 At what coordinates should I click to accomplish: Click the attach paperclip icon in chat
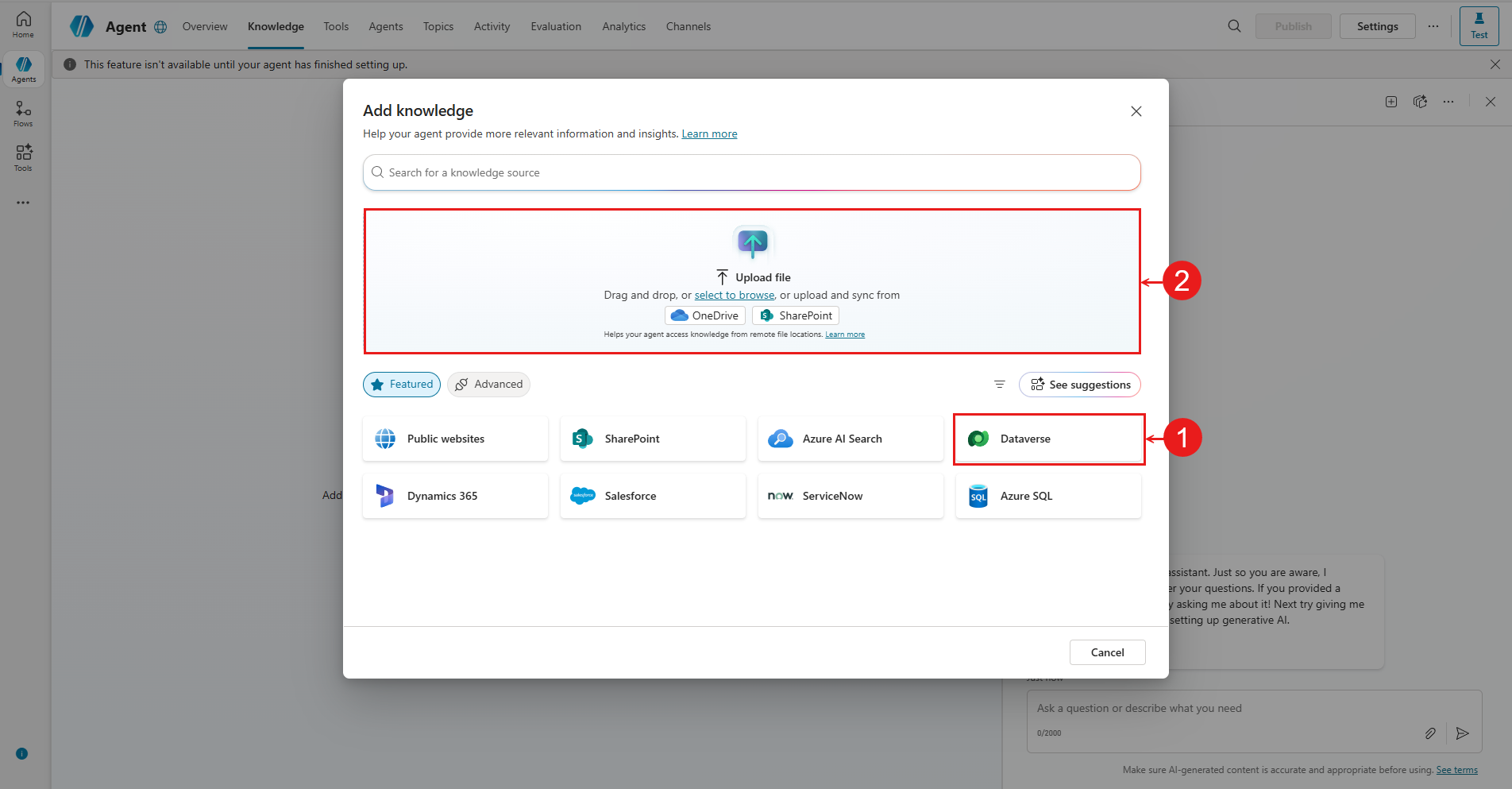(x=1430, y=733)
